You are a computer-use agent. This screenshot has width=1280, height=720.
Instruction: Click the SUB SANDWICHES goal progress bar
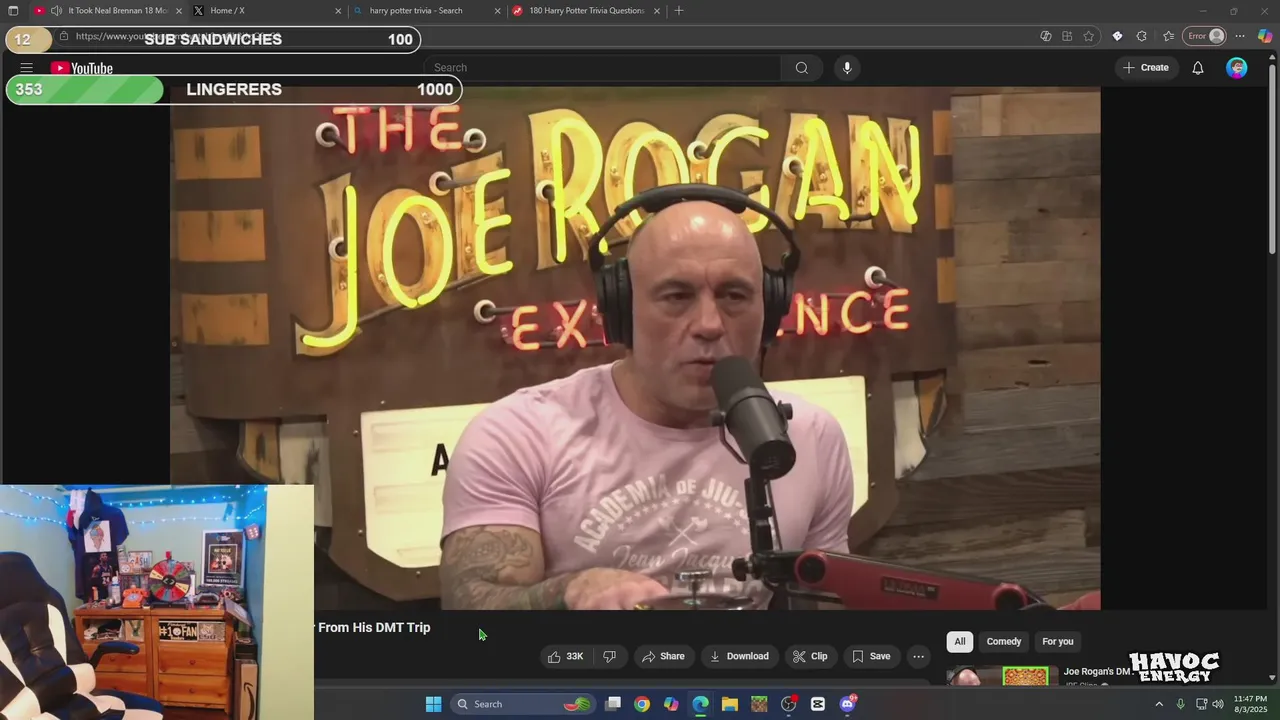pos(213,39)
